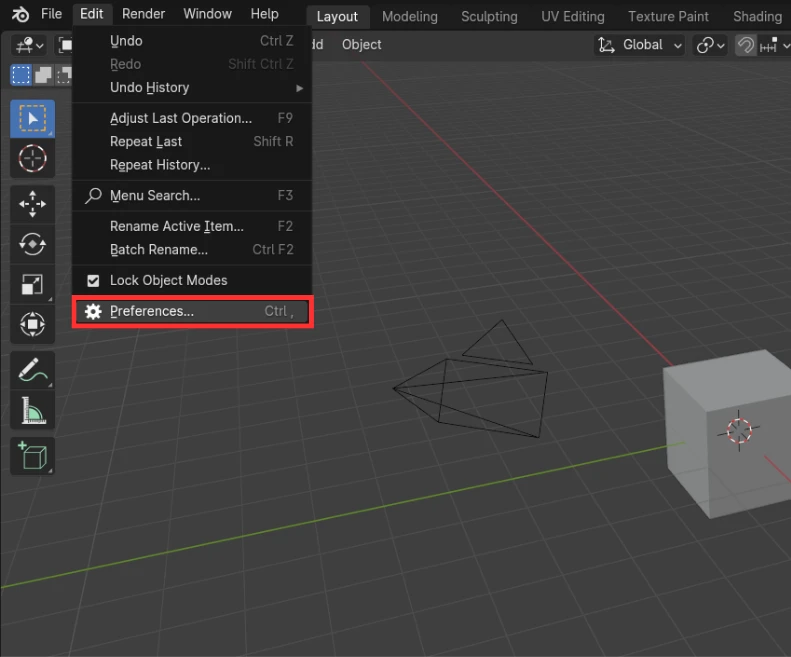791x657 pixels.
Task: Open the Global transform orientation dropdown
Action: pyautogui.click(x=640, y=45)
